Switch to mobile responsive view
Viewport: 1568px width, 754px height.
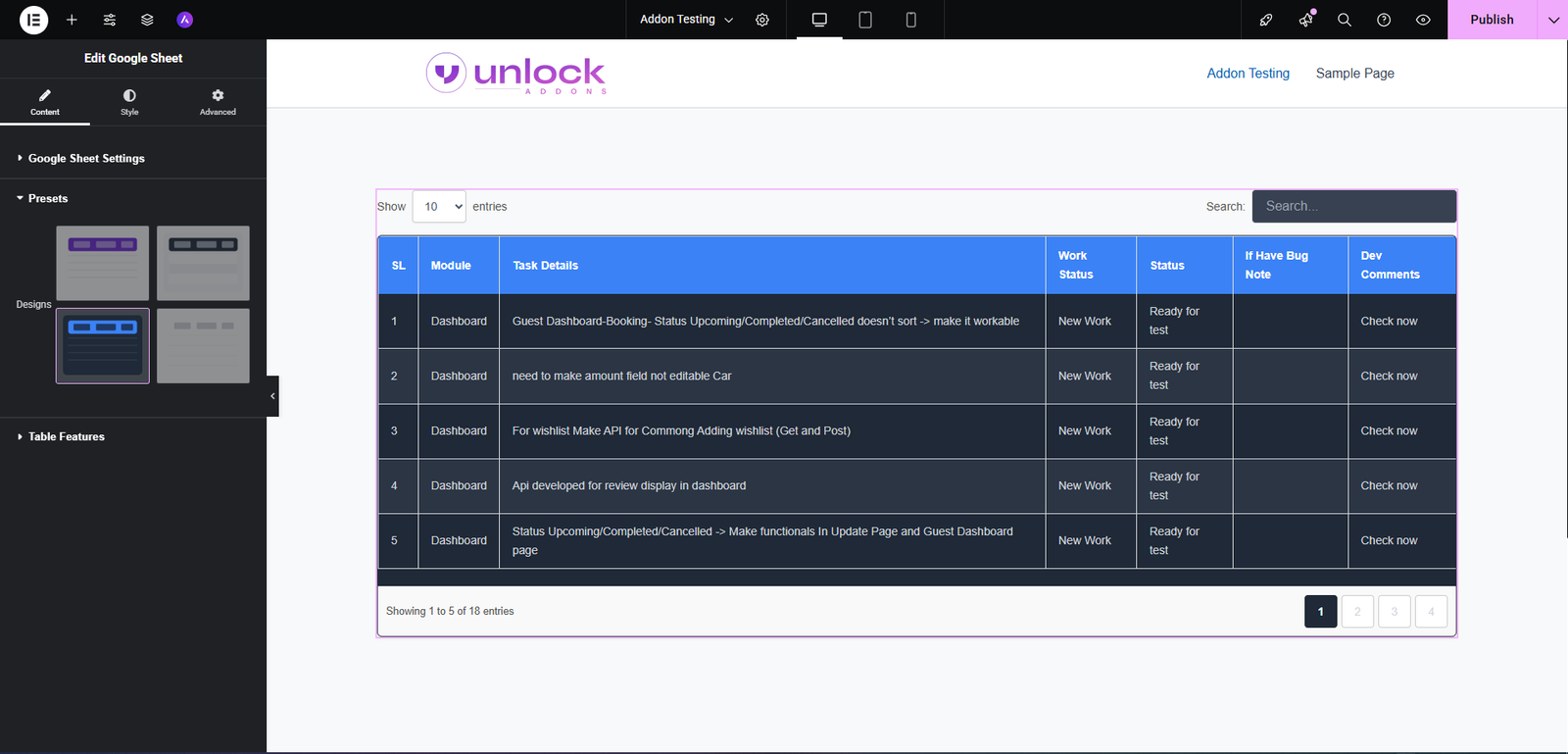pyautogui.click(x=910, y=20)
